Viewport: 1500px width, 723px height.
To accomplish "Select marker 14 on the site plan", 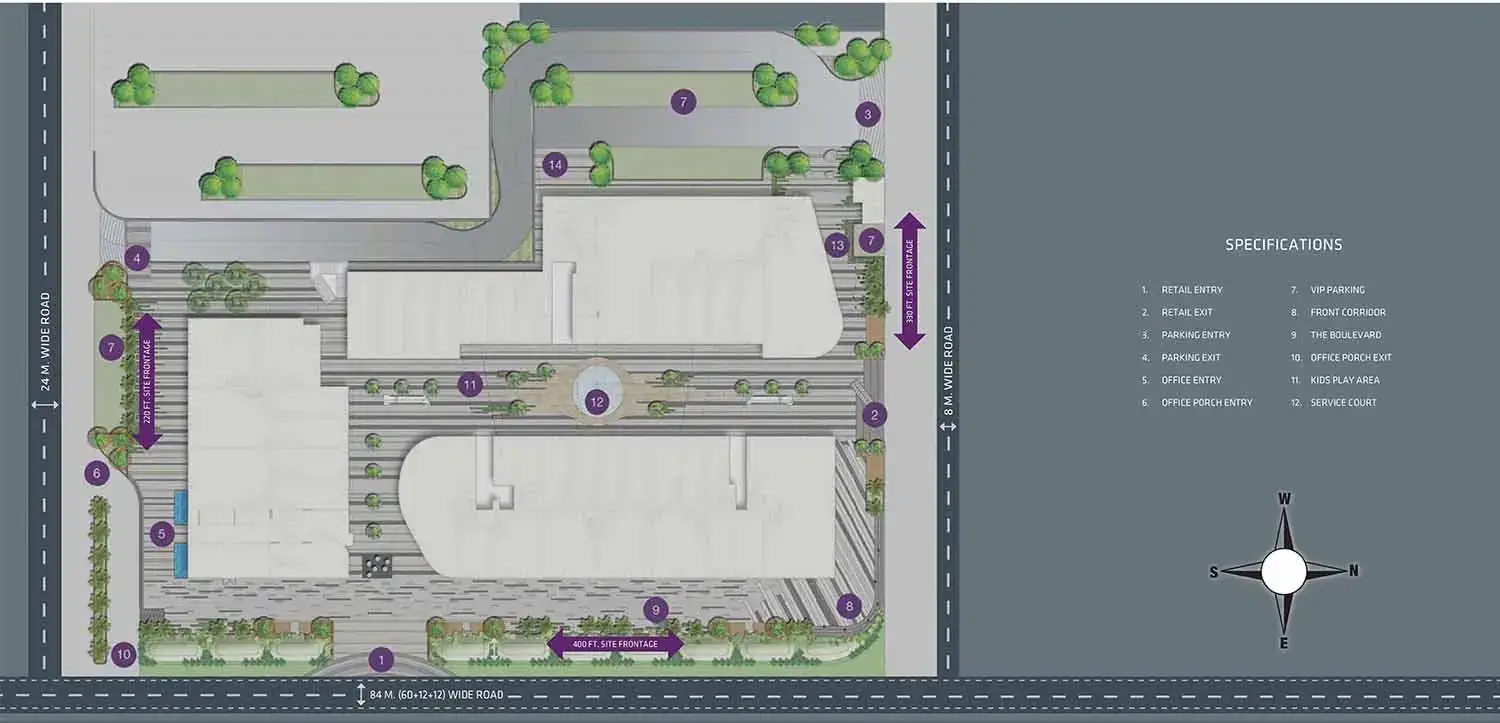I will [x=555, y=165].
